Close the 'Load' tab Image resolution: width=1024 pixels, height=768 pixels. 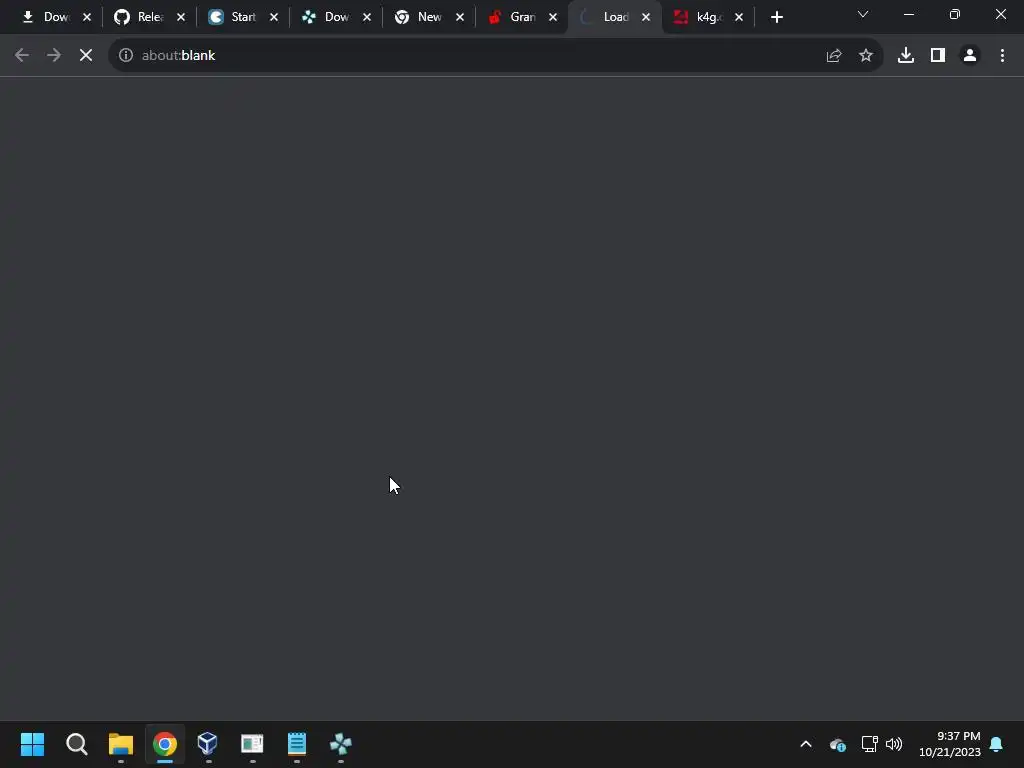coord(646,18)
